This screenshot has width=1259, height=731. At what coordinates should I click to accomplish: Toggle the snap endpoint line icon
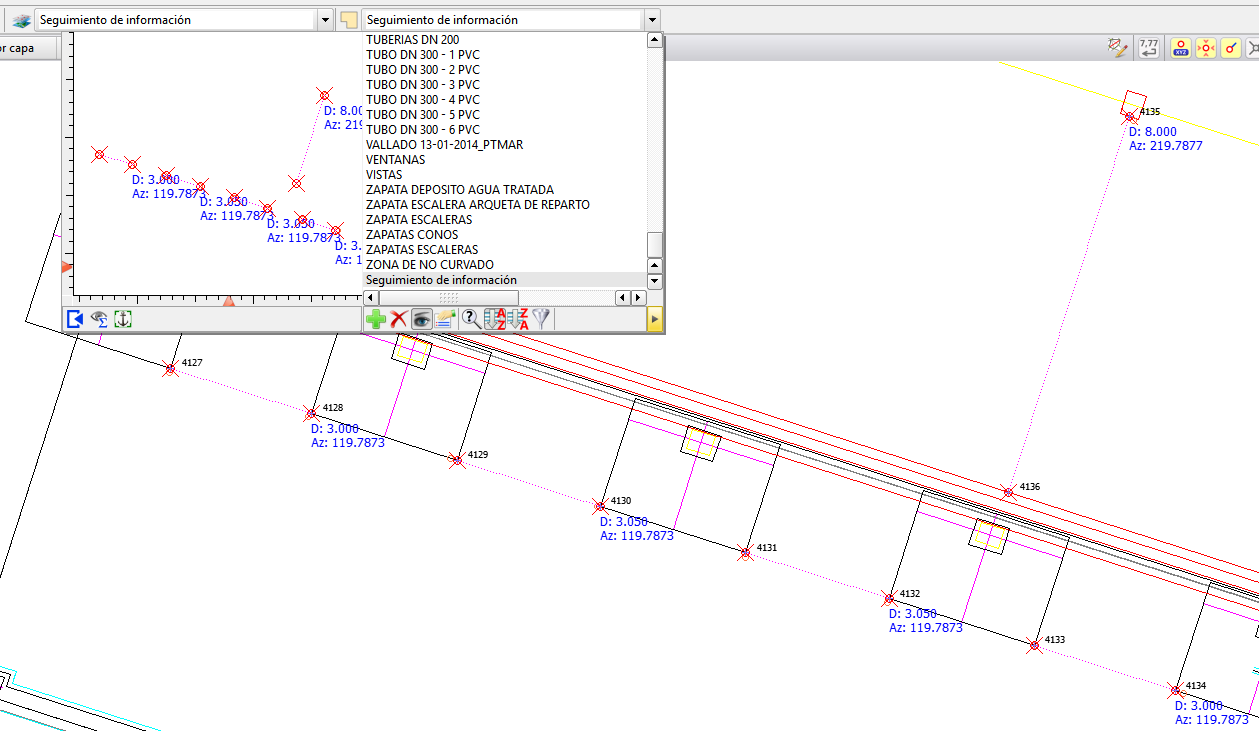pos(1231,47)
